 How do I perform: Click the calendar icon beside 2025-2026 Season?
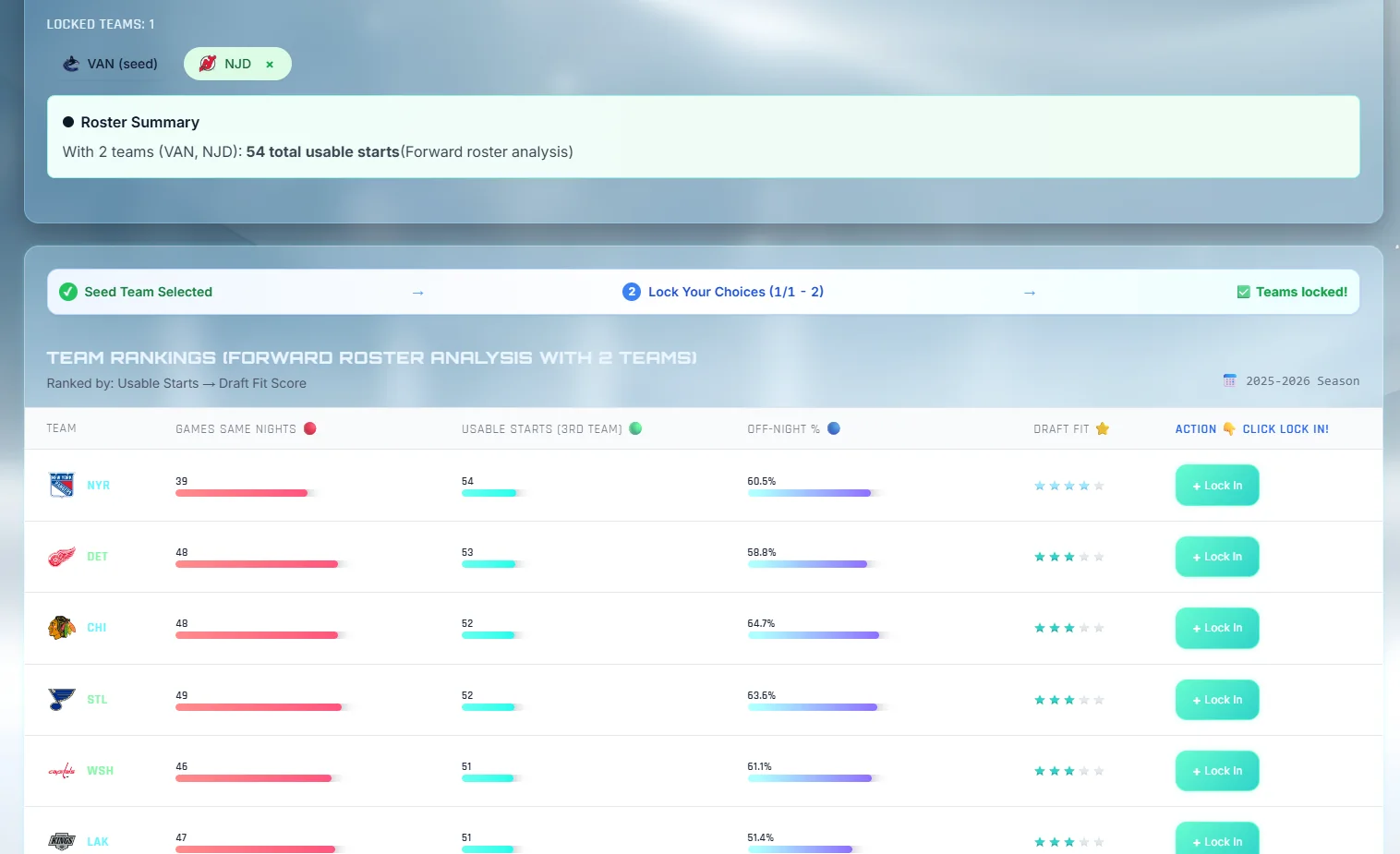1230,380
